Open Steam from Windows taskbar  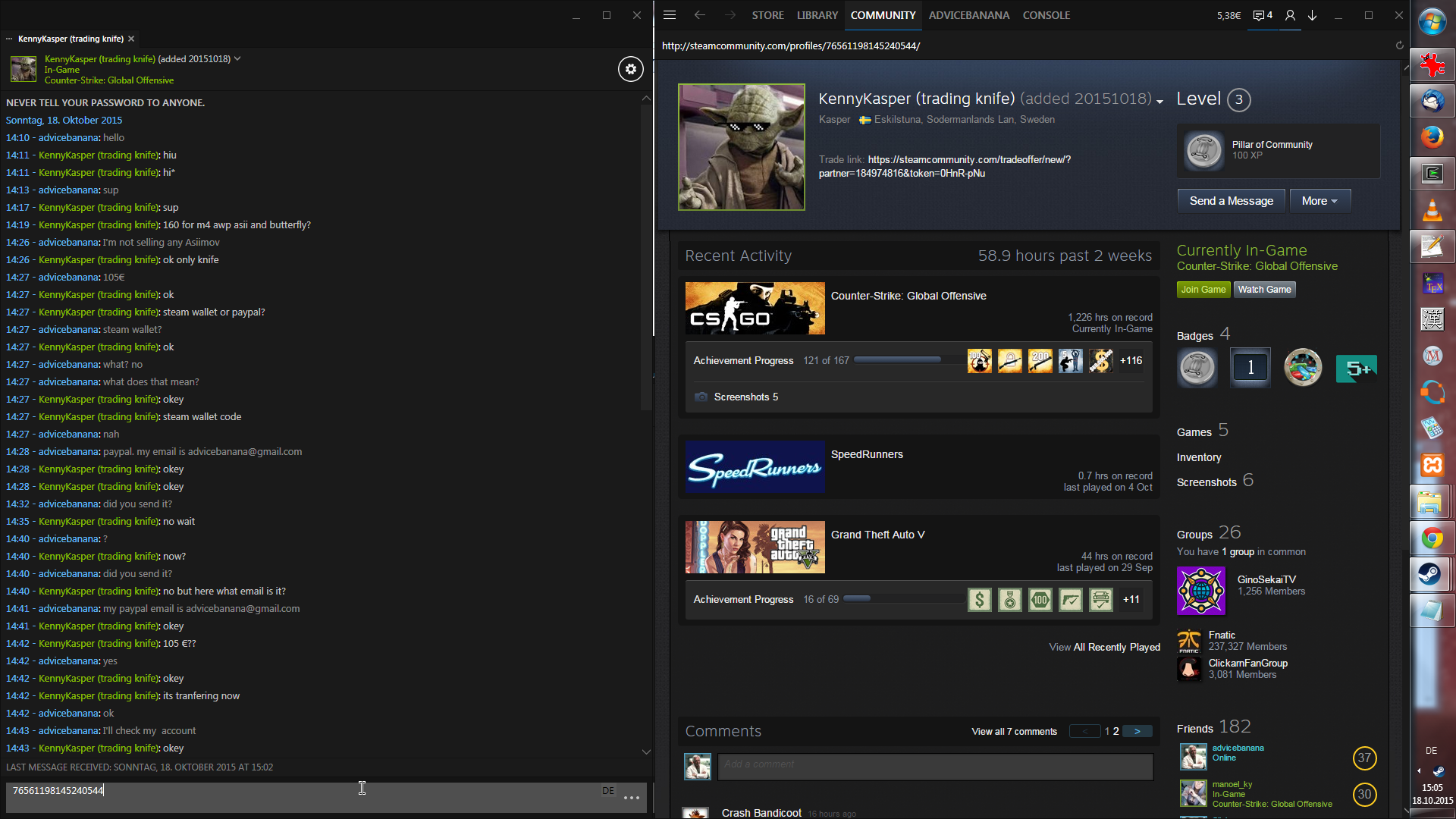click(1431, 574)
